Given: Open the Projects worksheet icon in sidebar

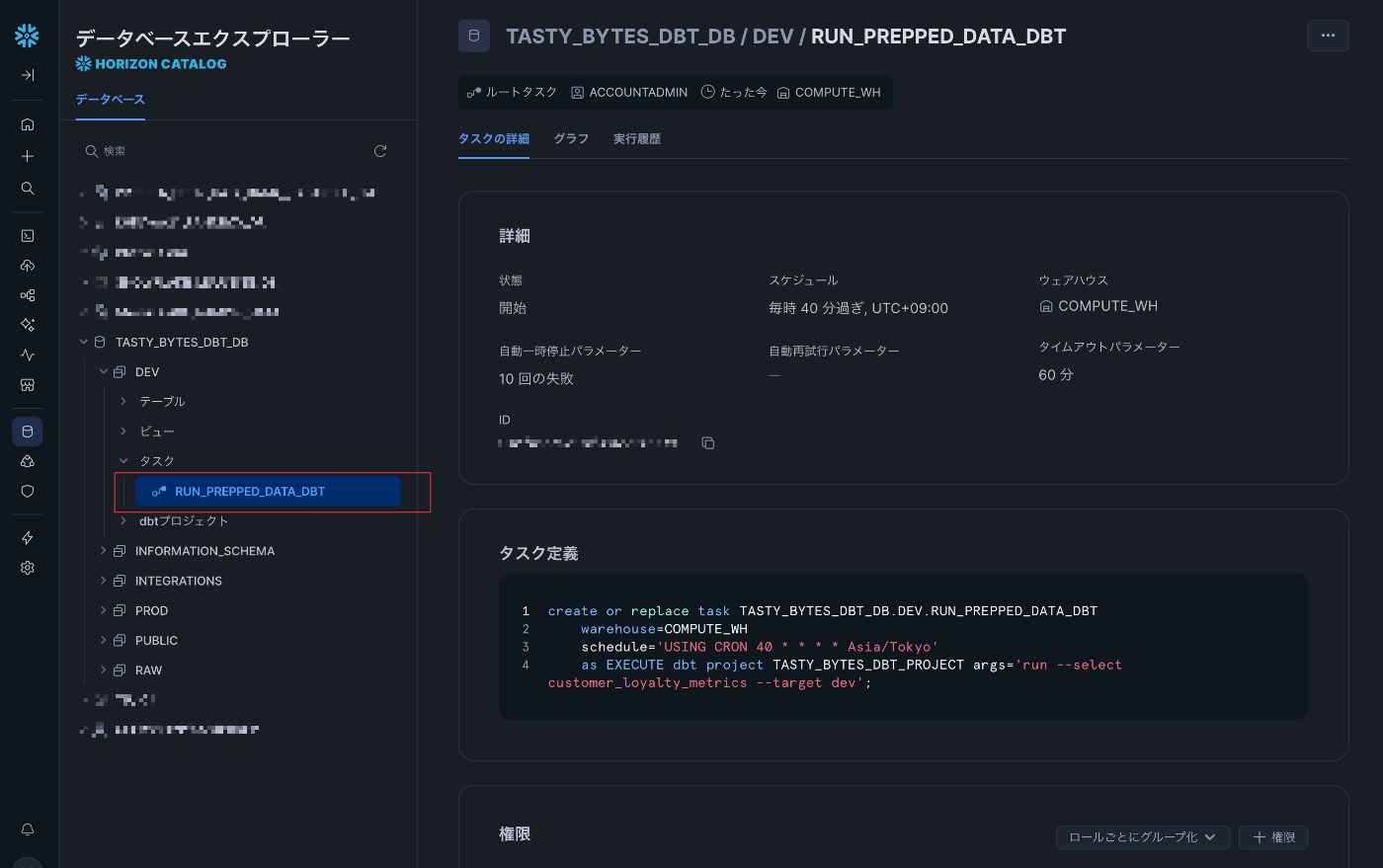Looking at the screenshot, I should tap(28, 236).
